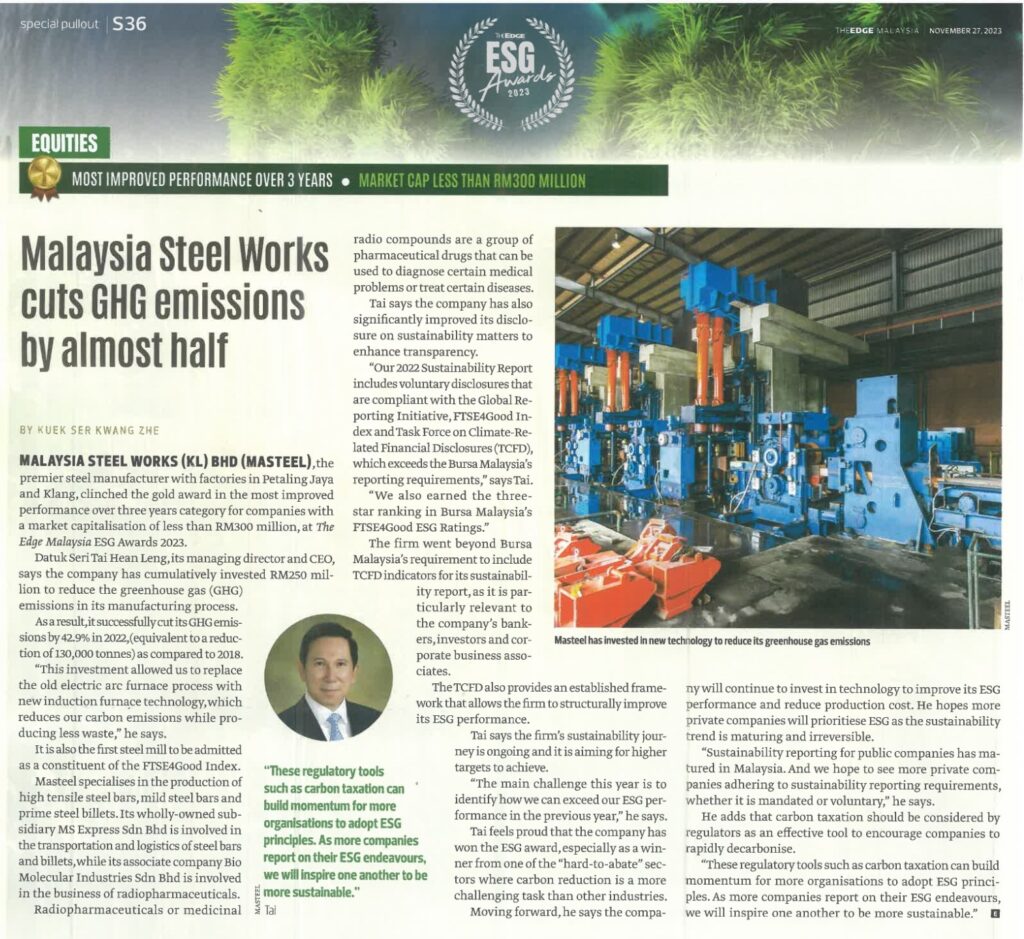Click "old electric arc furnace process" text

click(x=131, y=686)
